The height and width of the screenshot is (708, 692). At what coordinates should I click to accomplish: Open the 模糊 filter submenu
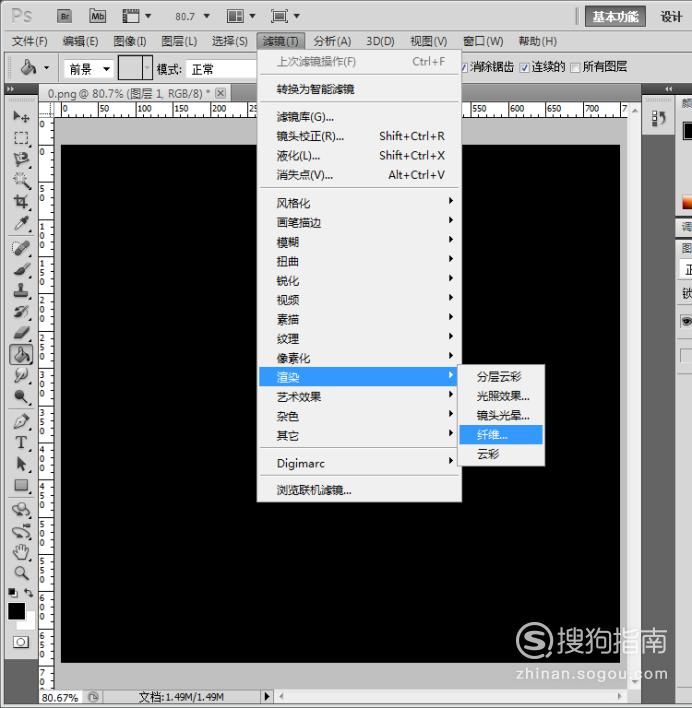click(359, 242)
